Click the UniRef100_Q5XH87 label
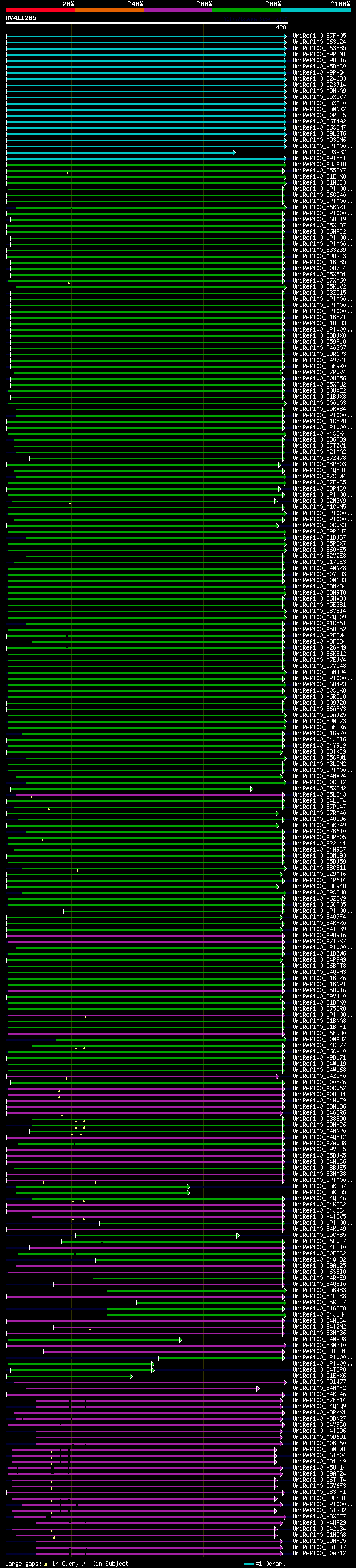 click(x=319, y=226)
